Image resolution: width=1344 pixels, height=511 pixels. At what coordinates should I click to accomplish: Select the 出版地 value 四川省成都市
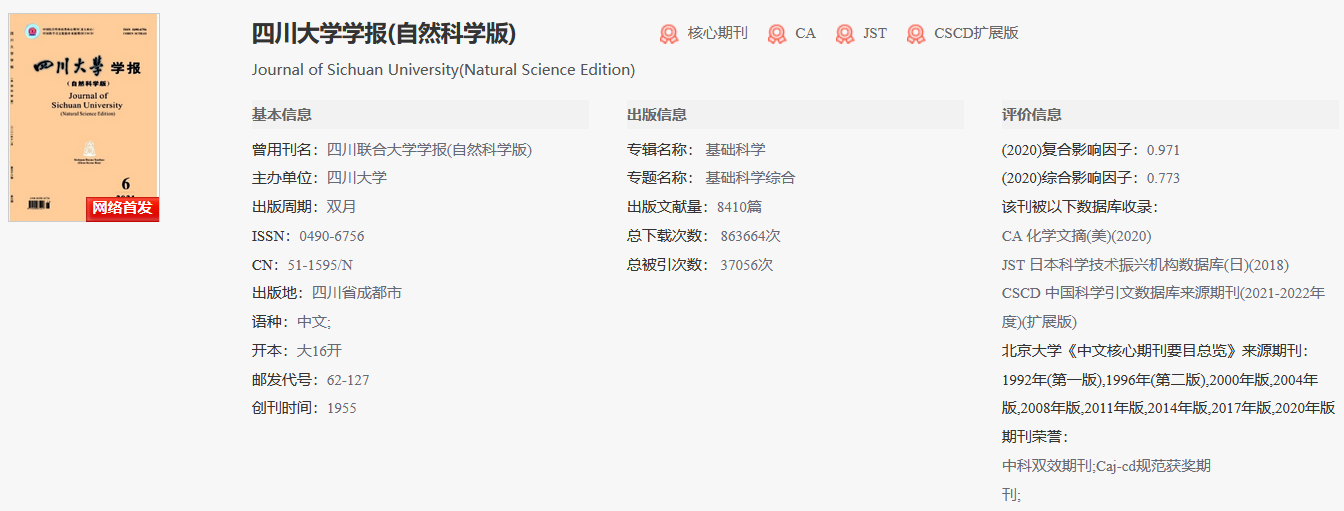click(357, 293)
